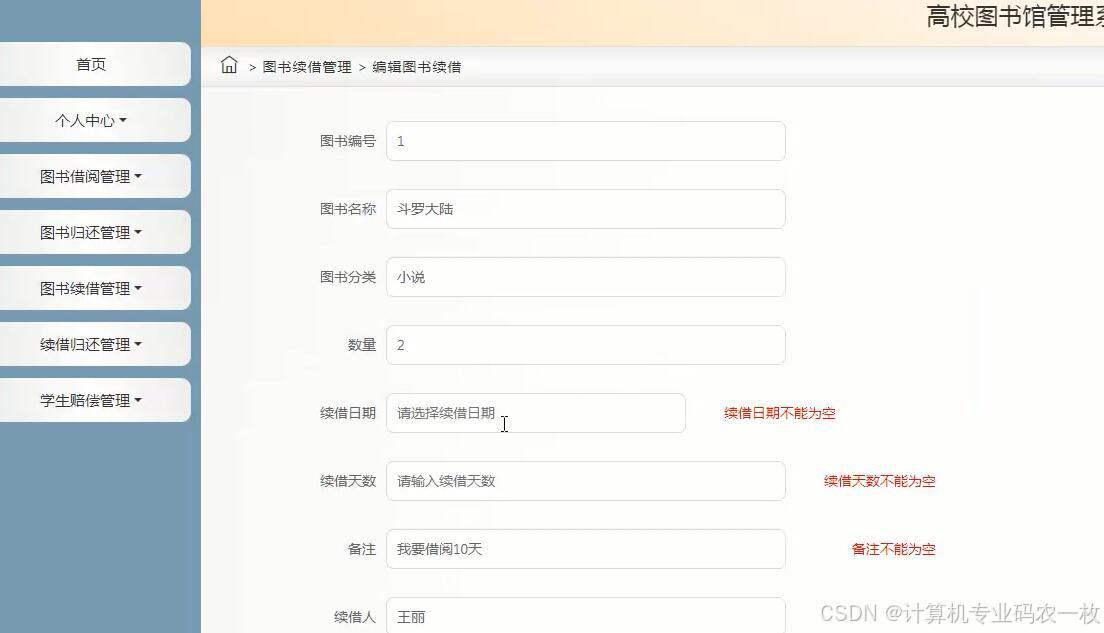Click the 续借日期不能为空 error message

[x=778, y=412]
